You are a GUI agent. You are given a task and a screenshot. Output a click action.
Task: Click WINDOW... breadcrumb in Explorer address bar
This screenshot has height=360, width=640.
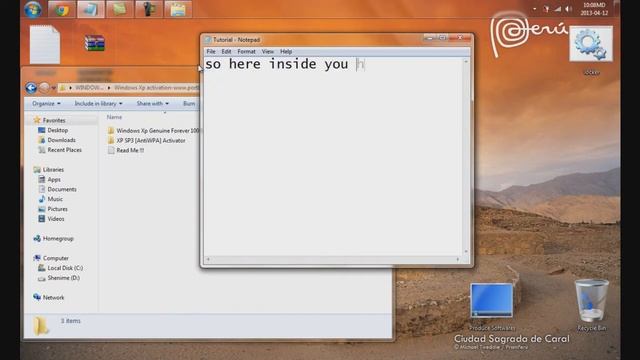point(89,88)
